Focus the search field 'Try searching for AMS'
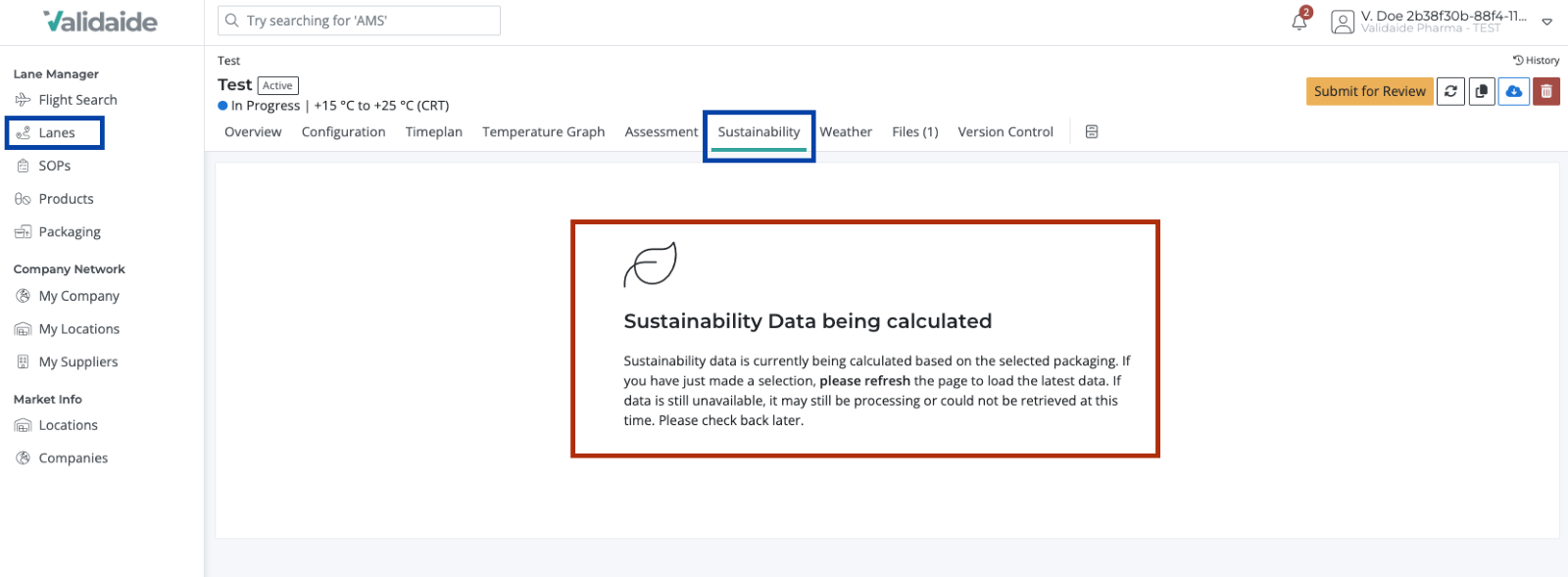The height and width of the screenshot is (577, 1568). [359, 21]
